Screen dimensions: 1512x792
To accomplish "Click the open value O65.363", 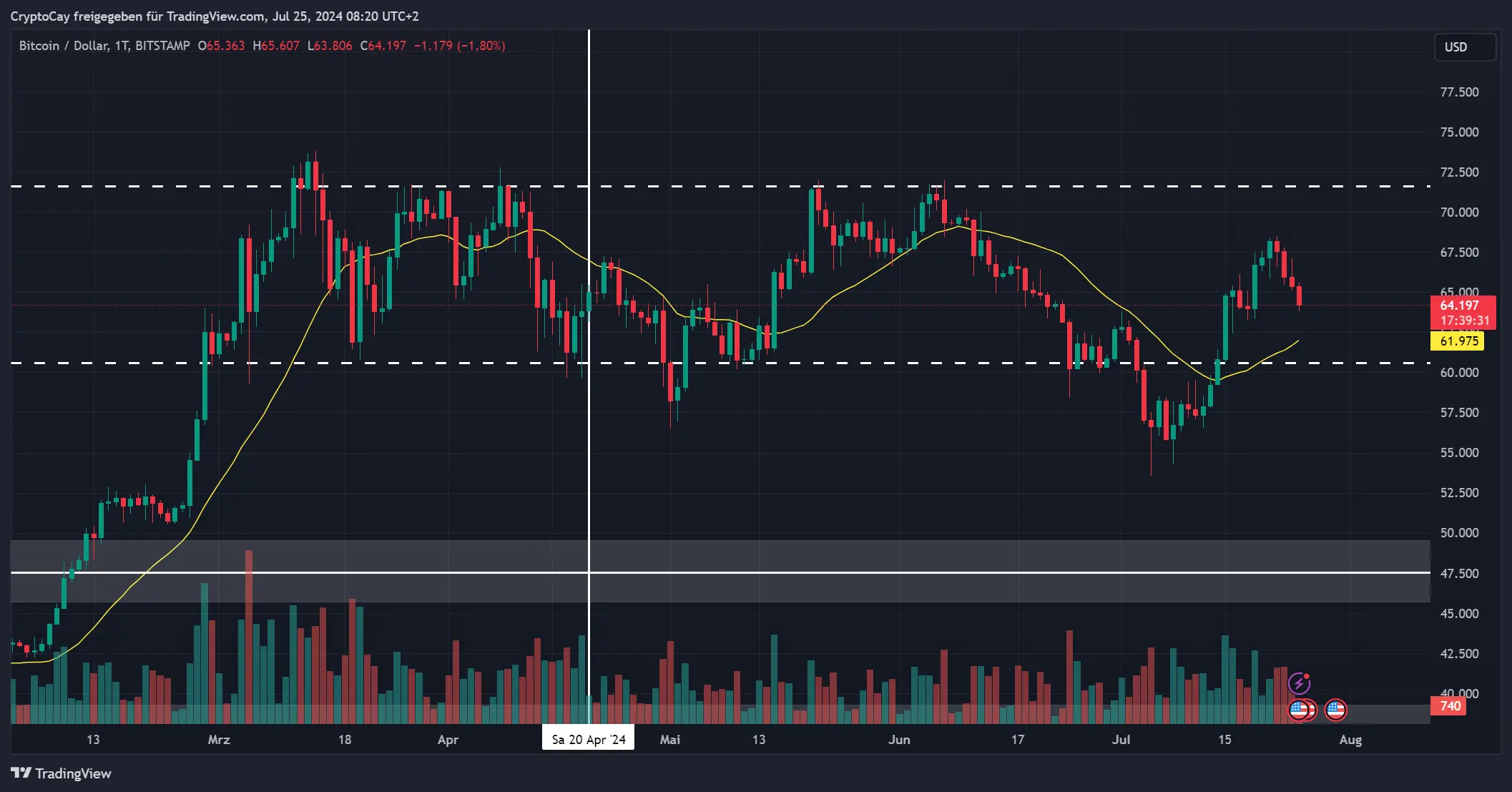I will pyautogui.click(x=222, y=46).
